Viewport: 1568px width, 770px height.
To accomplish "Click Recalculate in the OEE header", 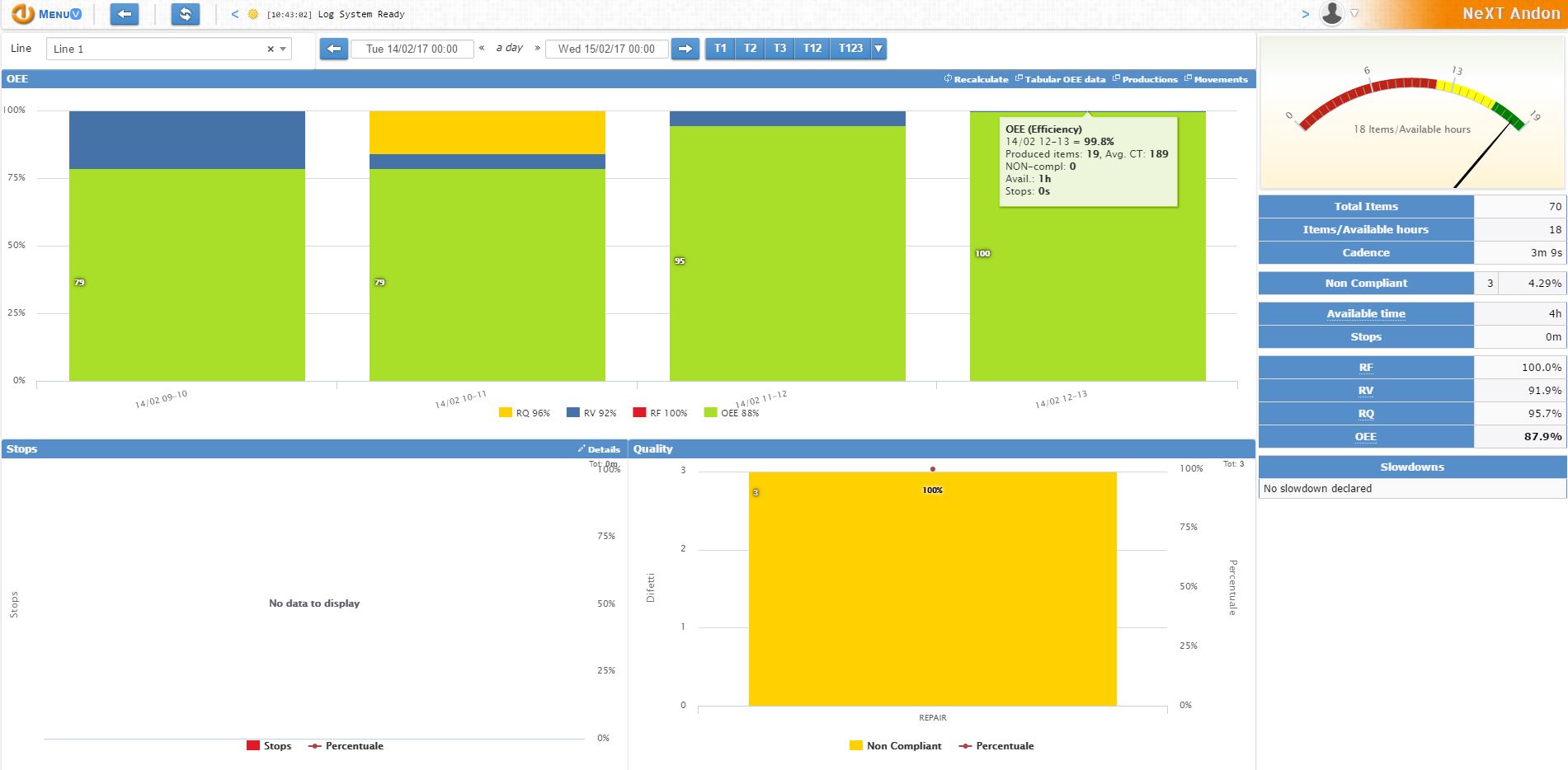I will coord(980,79).
